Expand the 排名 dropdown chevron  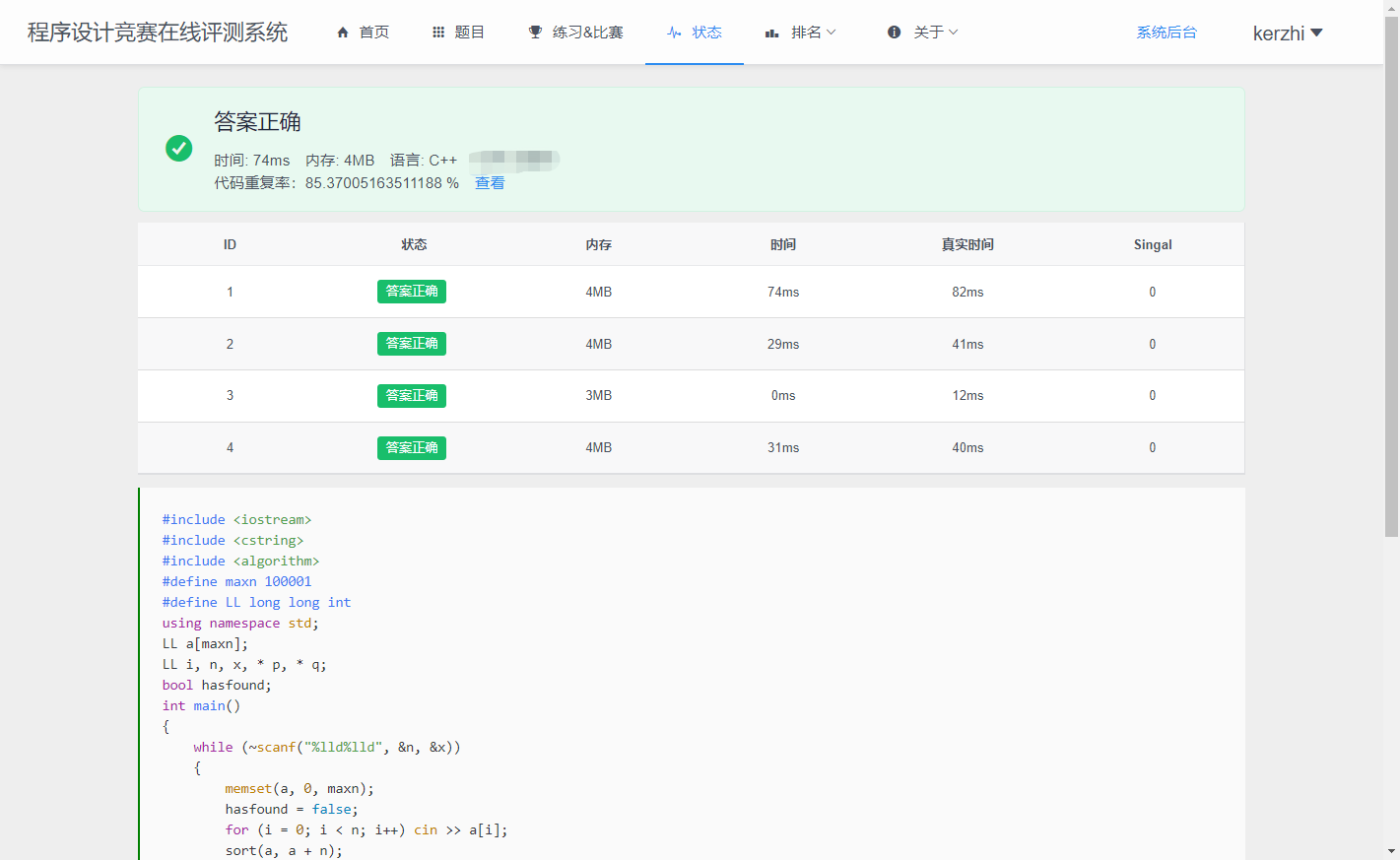click(832, 33)
